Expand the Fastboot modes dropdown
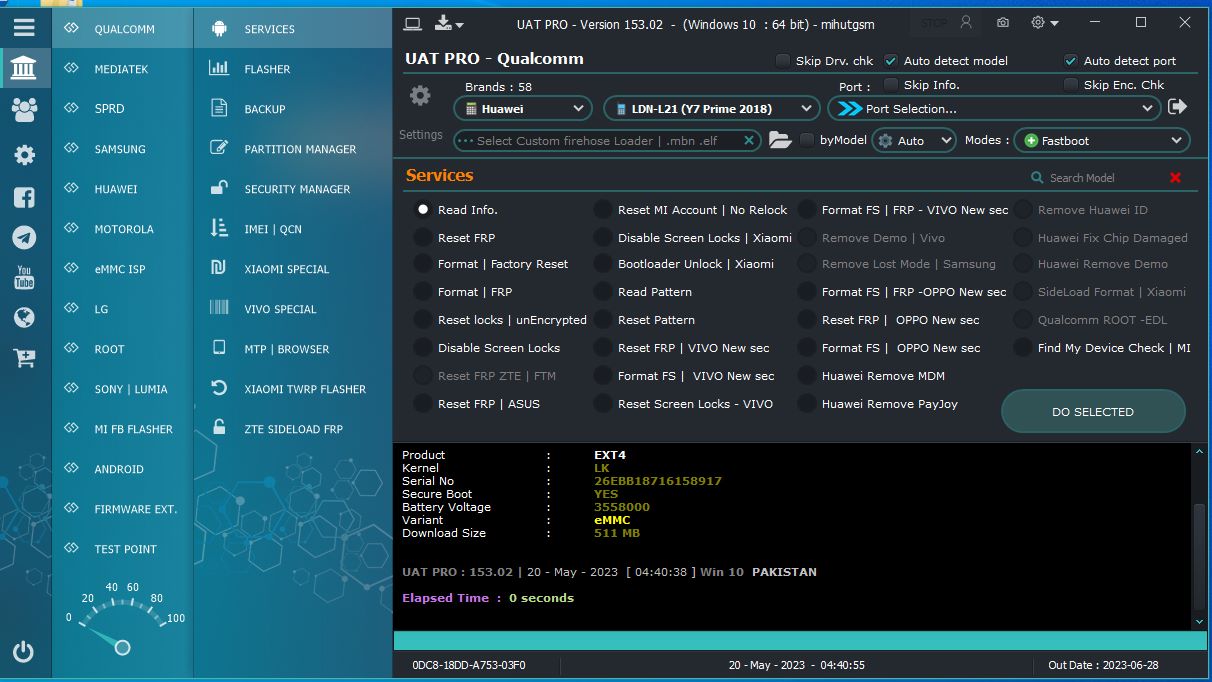 tap(1102, 141)
